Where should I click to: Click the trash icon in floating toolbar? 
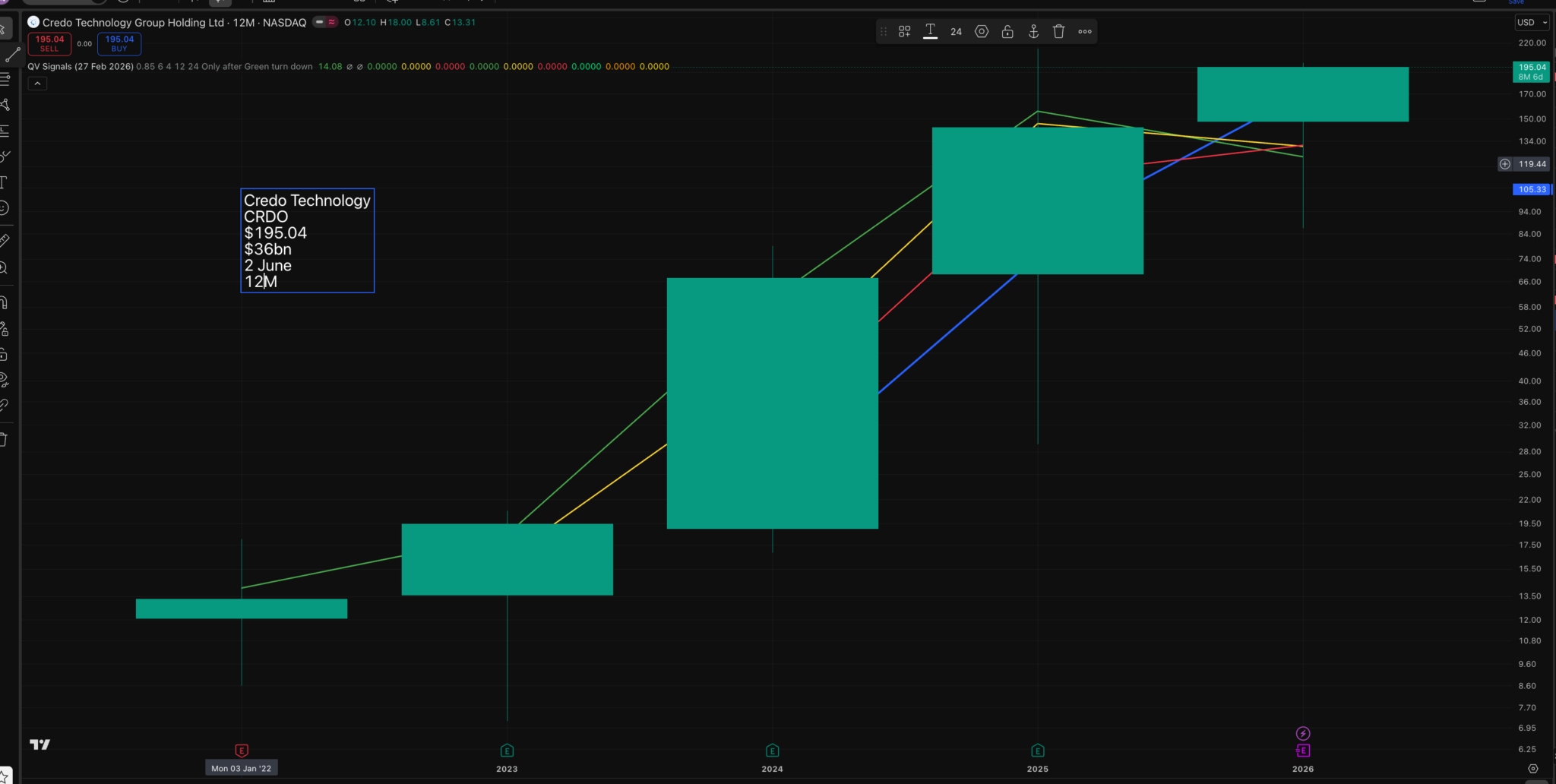[x=1058, y=31]
